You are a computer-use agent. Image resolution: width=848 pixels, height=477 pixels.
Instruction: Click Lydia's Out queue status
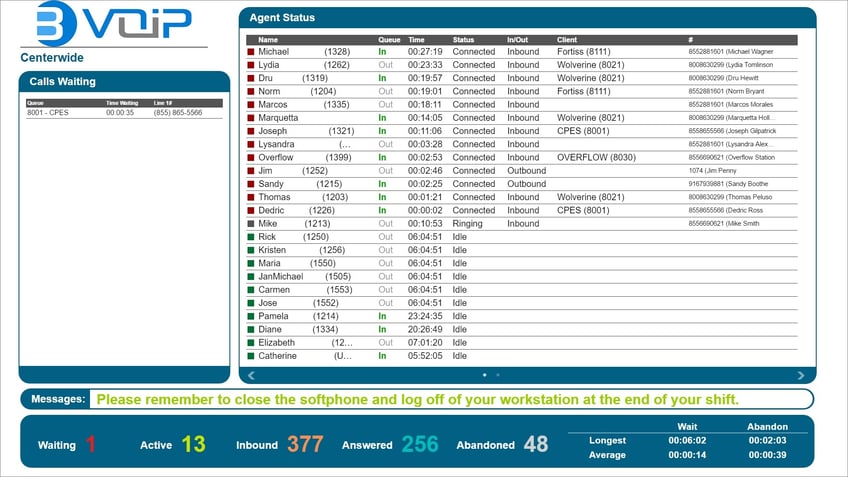pos(386,65)
